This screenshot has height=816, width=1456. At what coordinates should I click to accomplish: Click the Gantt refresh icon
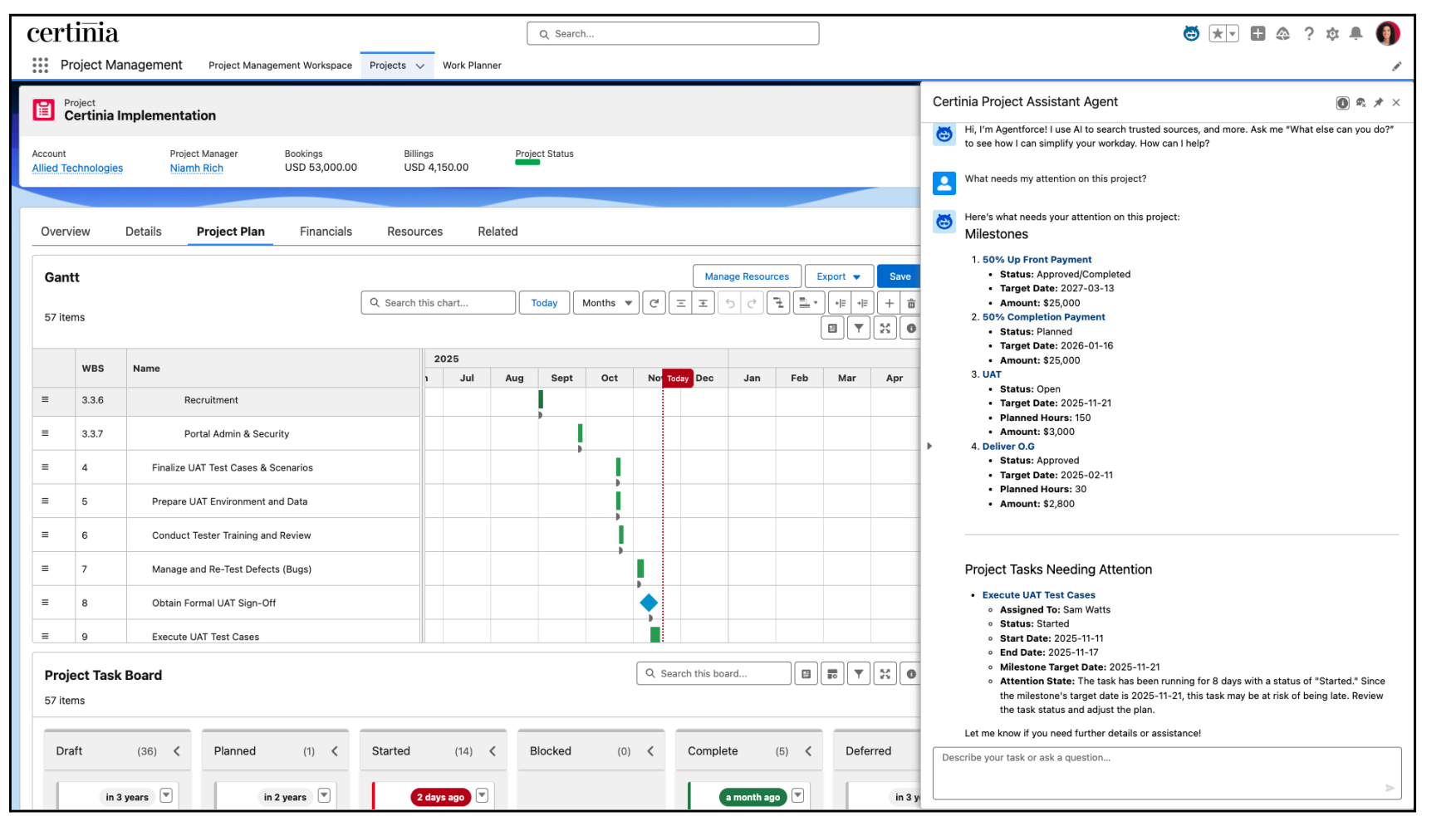tap(654, 304)
